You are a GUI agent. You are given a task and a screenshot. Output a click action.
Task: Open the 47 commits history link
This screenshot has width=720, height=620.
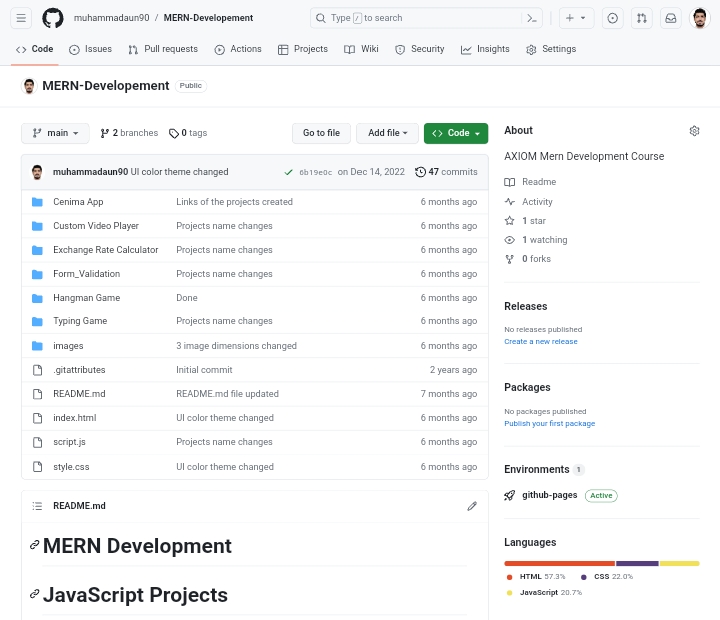click(x=446, y=172)
